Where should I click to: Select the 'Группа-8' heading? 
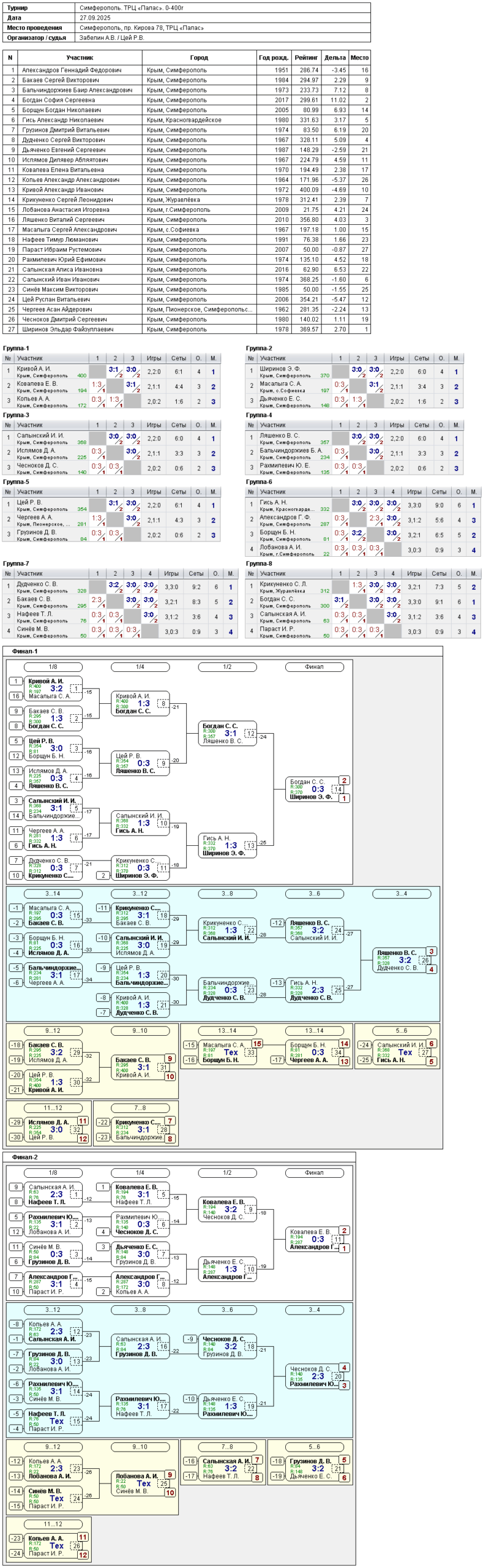(x=259, y=563)
